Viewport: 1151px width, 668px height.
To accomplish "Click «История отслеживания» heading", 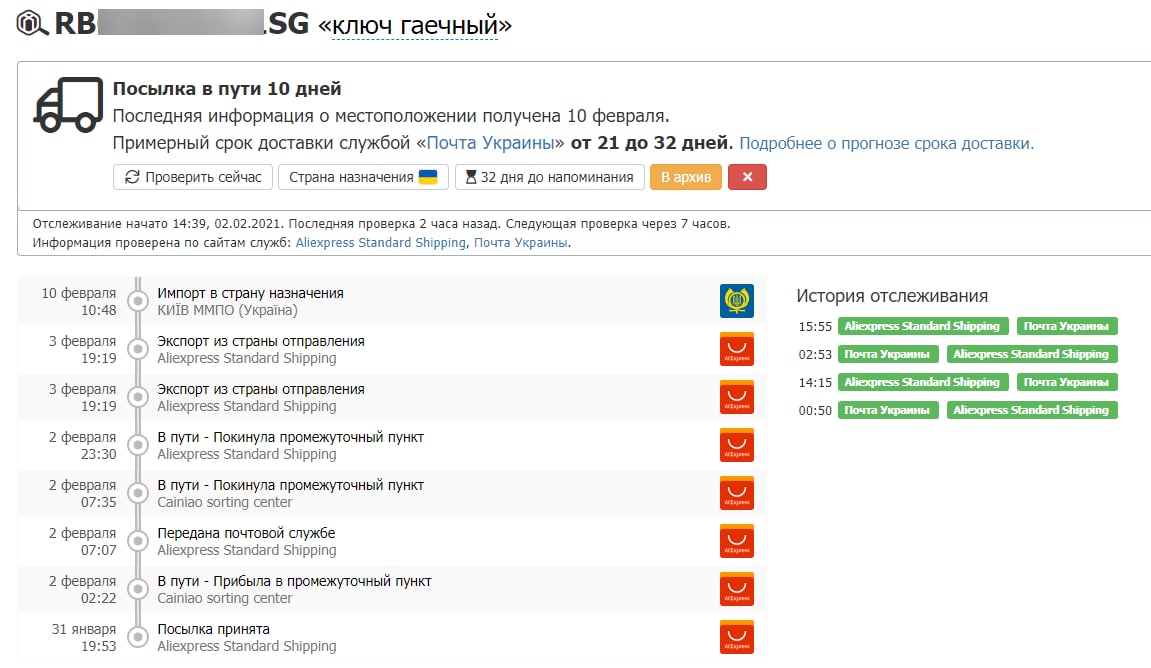I will click(x=892, y=296).
